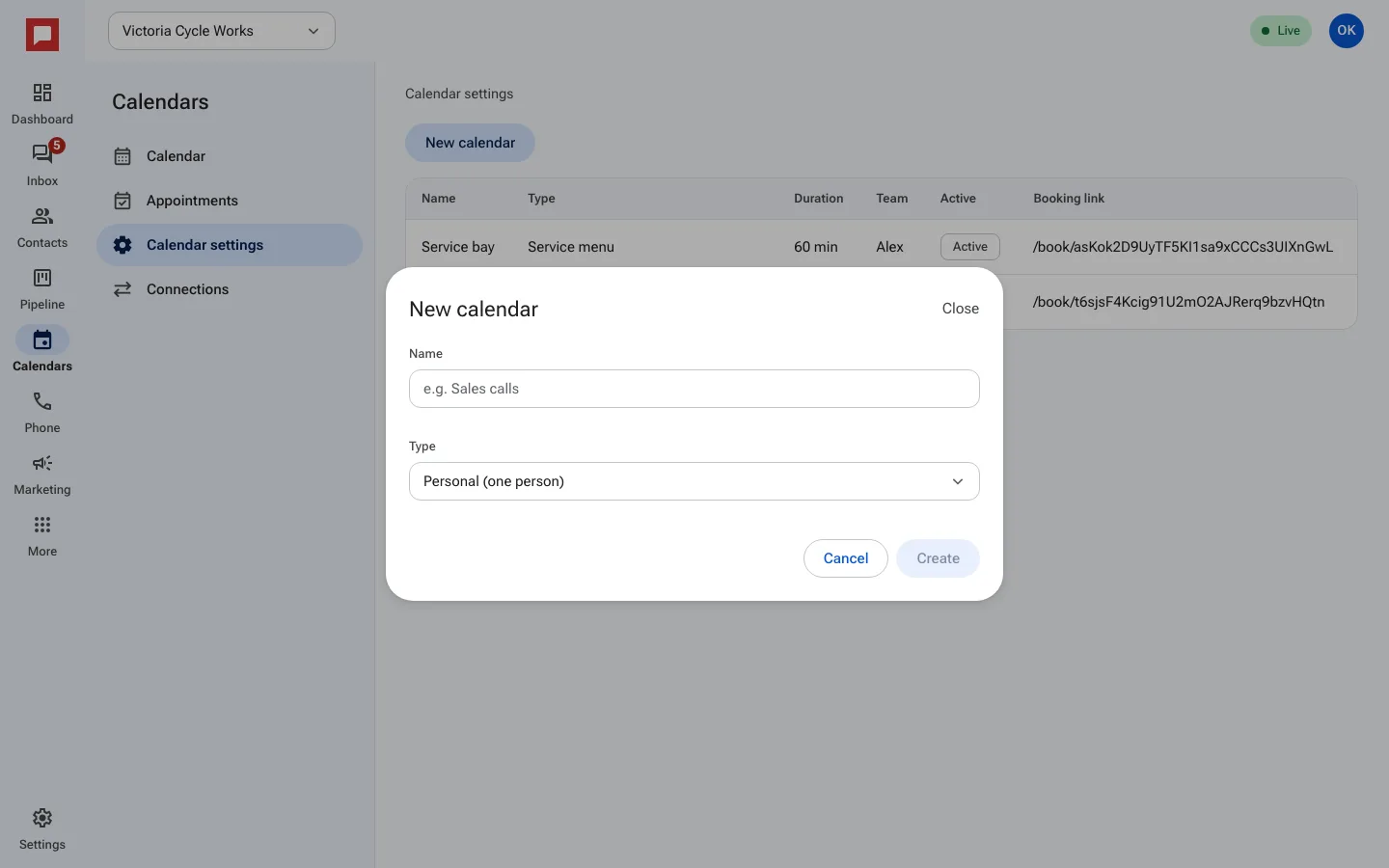
Task: Click the Live status badge
Action: pos(1281,31)
